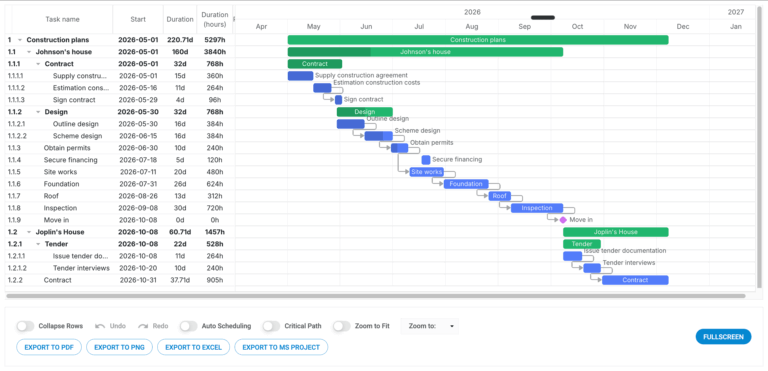Select the Roof task bar
Screen dimensions: 768x371
pyautogui.click(x=500, y=196)
